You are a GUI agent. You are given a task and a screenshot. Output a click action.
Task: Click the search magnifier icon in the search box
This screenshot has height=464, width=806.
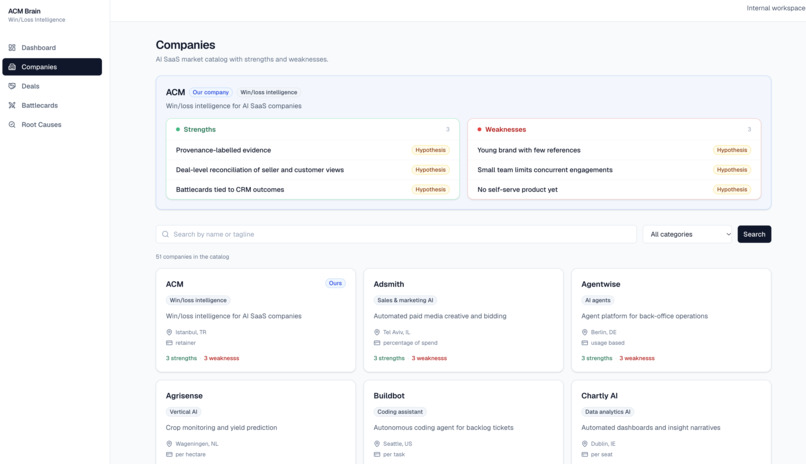tap(166, 234)
